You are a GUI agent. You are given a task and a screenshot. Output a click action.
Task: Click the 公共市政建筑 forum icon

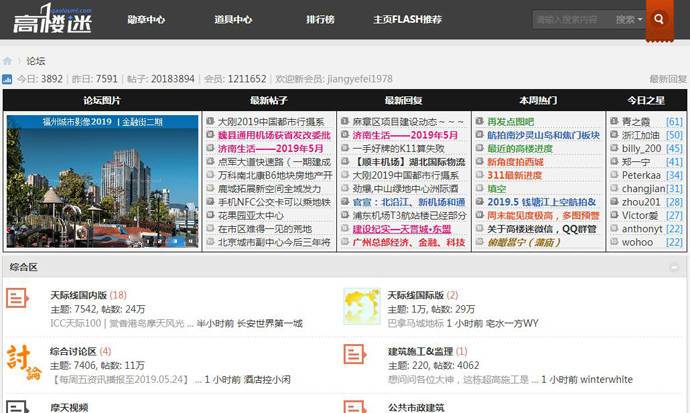[x=355, y=406]
